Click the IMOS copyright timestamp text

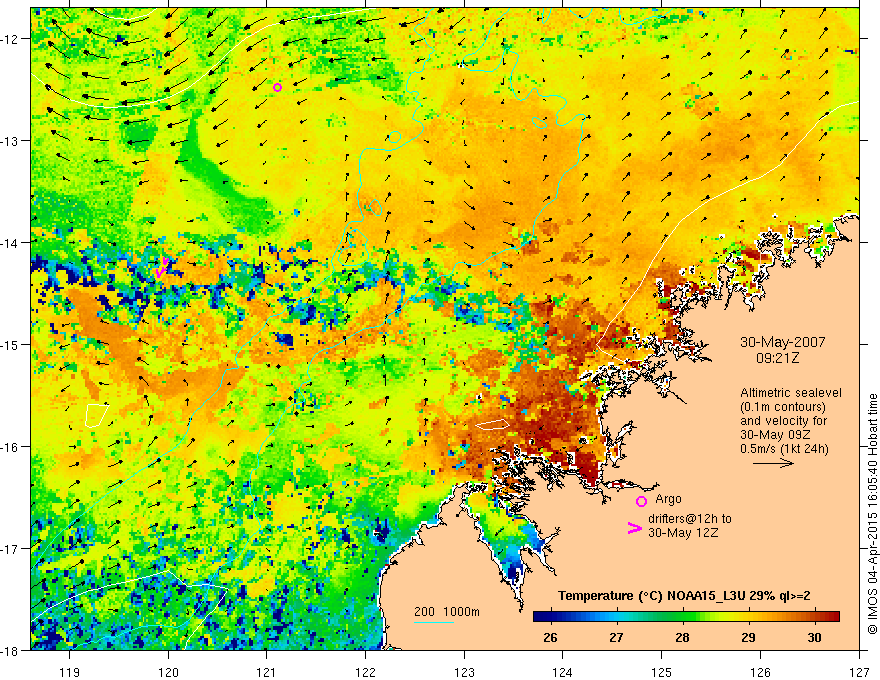click(872, 514)
